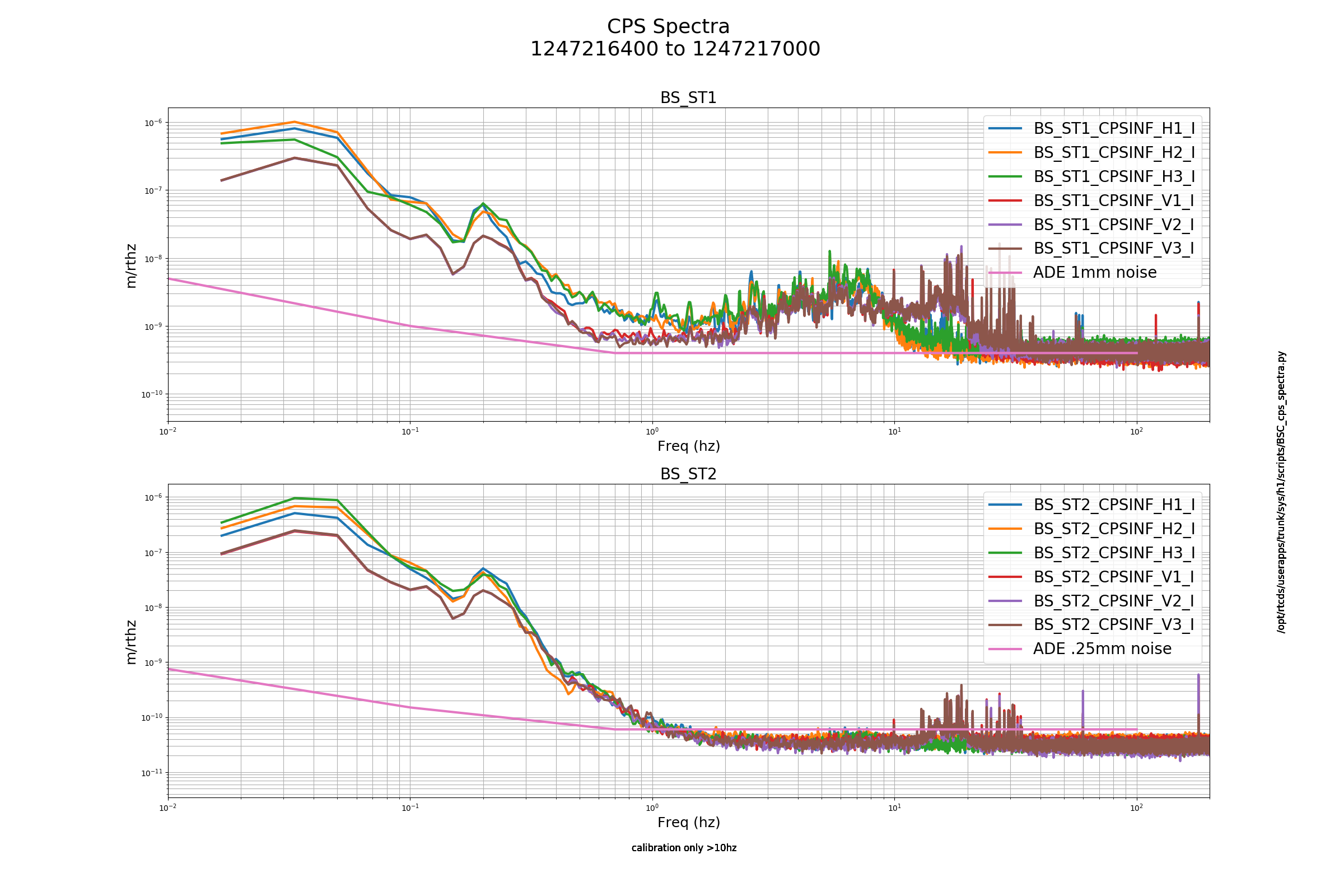
Task: Choose brown line swatch beside BS_ST2_CPSINF_V3_I
Action: click(x=1005, y=625)
